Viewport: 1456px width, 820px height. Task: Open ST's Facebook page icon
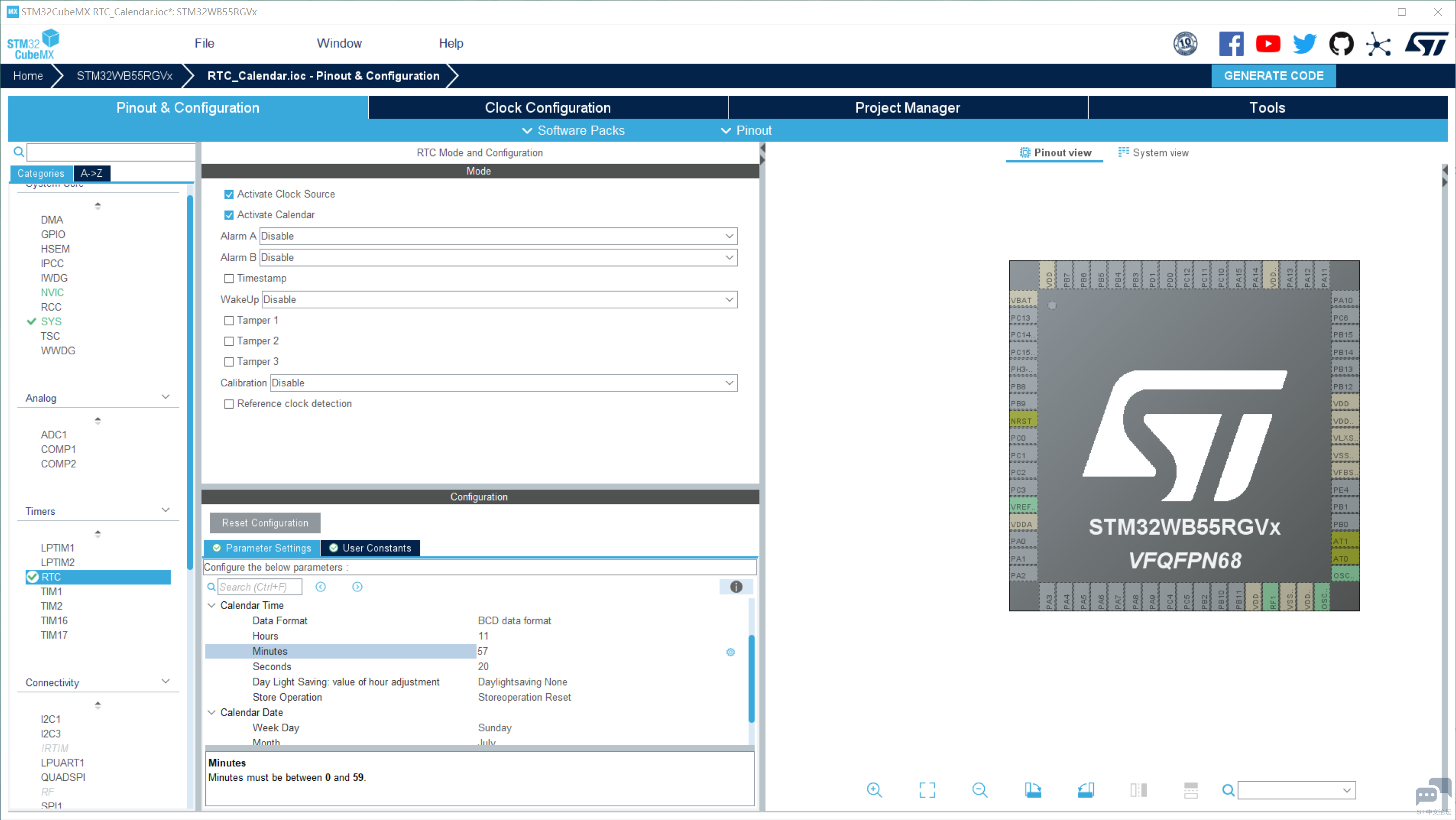click(x=1231, y=43)
